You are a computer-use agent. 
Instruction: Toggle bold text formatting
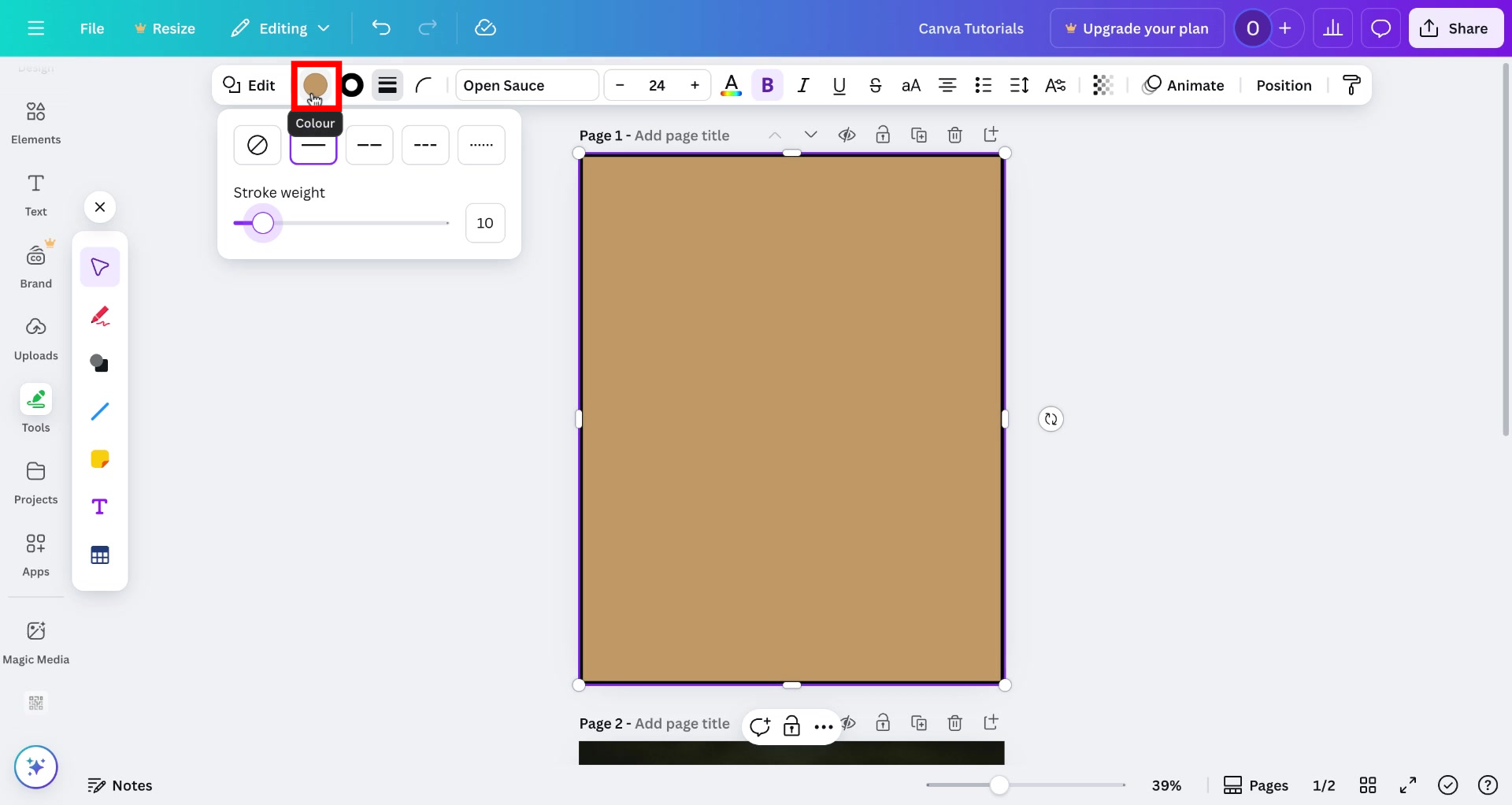[x=767, y=85]
